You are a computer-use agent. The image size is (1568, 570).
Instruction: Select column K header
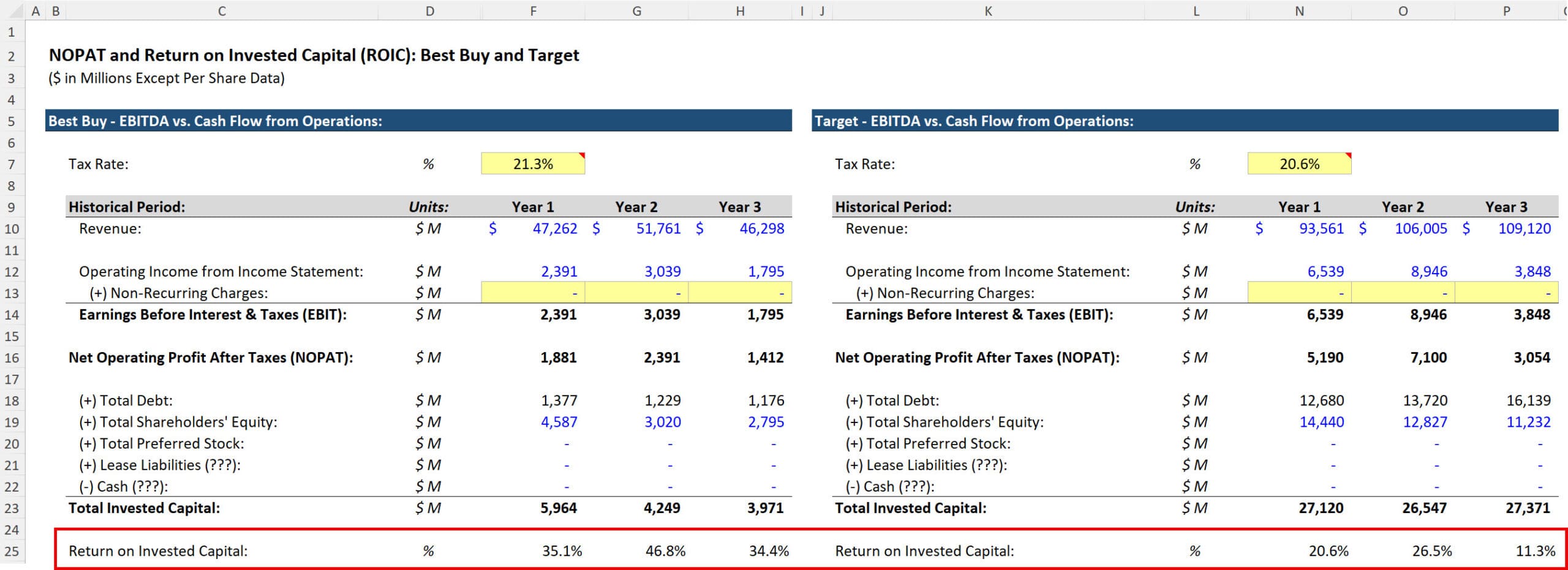pyautogui.click(x=987, y=11)
